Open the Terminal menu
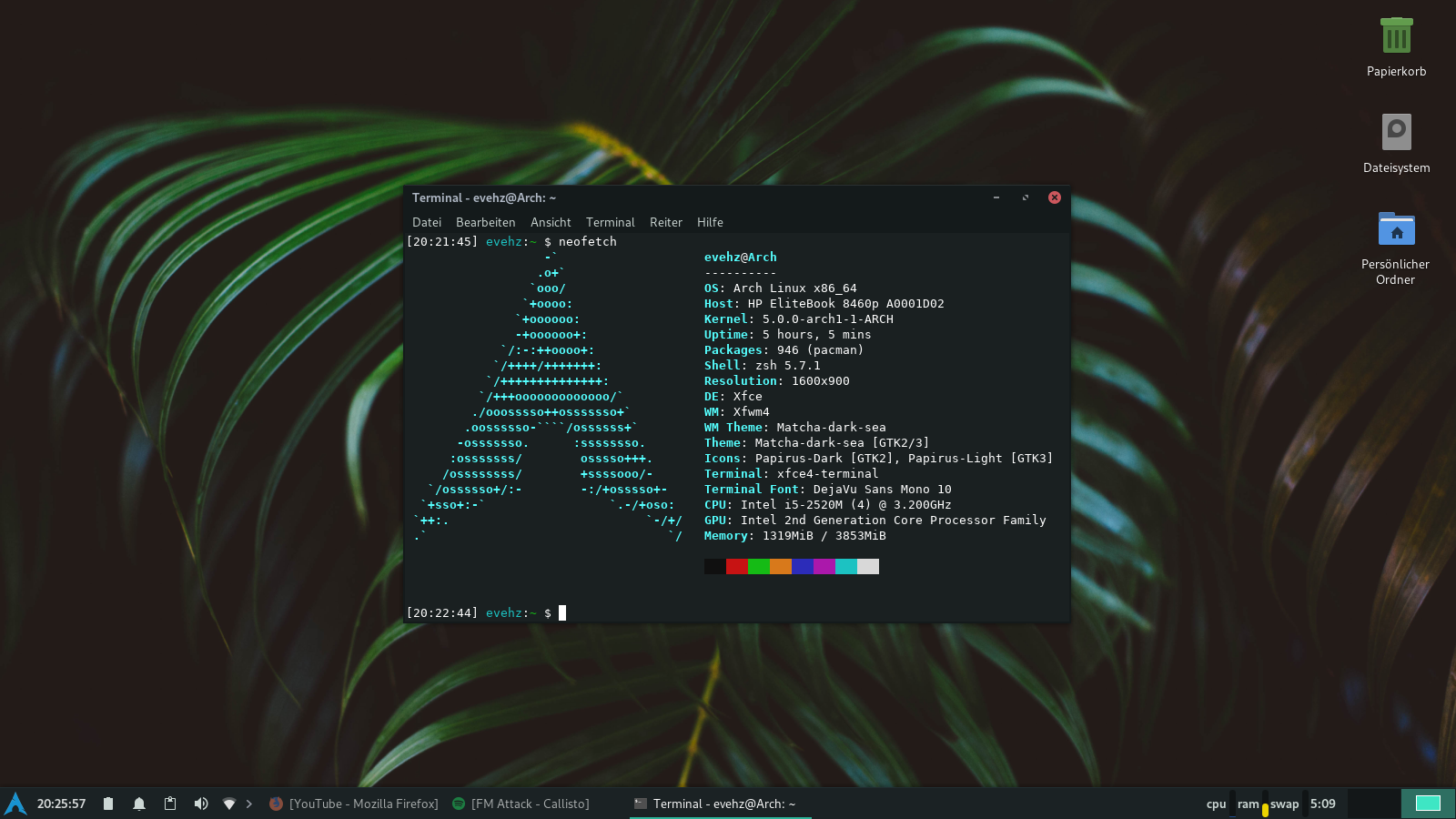The width and height of the screenshot is (1456, 819). [x=610, y=222]
